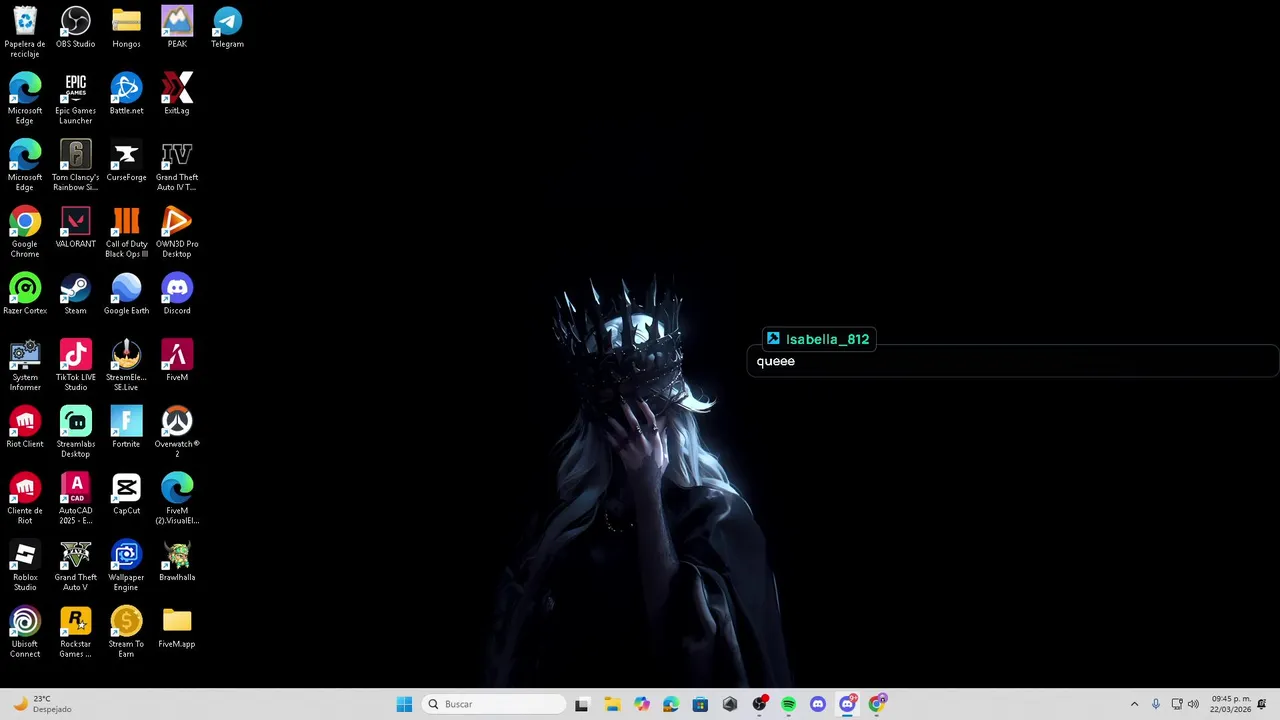
Task: Open the Cliente de Riot shortcut
Action: [25, 499]
